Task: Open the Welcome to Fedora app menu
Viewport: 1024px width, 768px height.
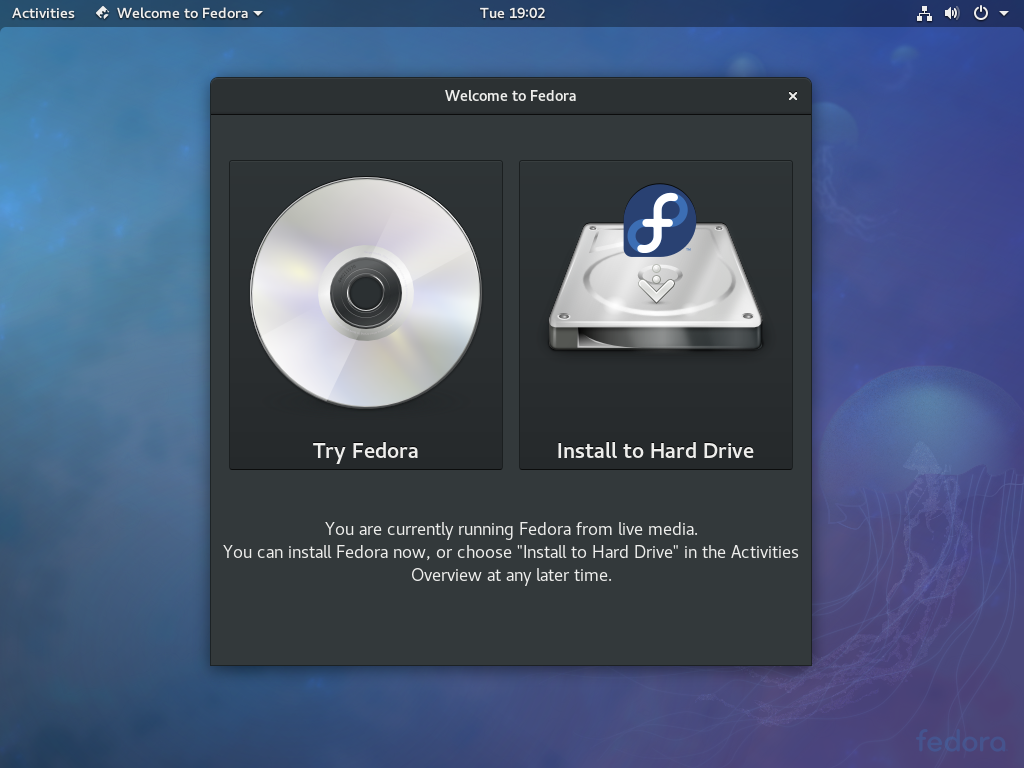Action: 179,13
